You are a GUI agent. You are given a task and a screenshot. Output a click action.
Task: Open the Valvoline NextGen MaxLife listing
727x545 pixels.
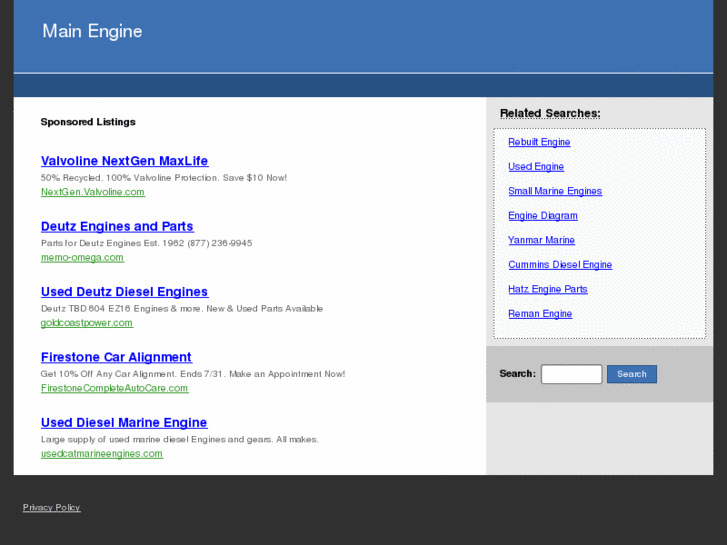coord(124,161)
